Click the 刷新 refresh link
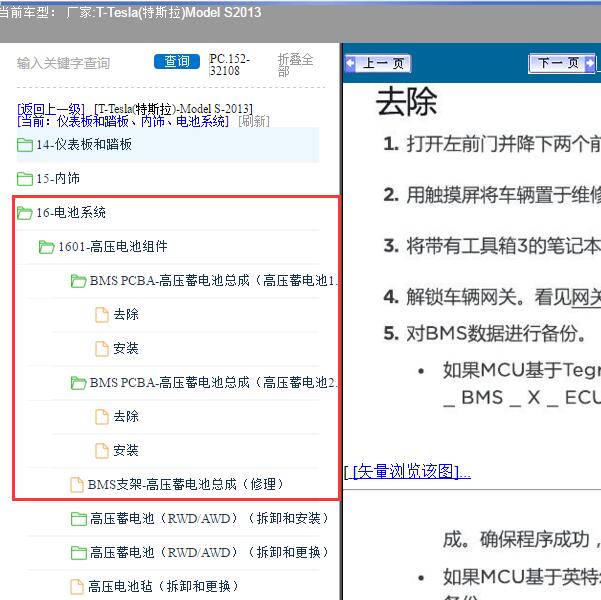This screenshot has width=601, height=600. [254, 122]
